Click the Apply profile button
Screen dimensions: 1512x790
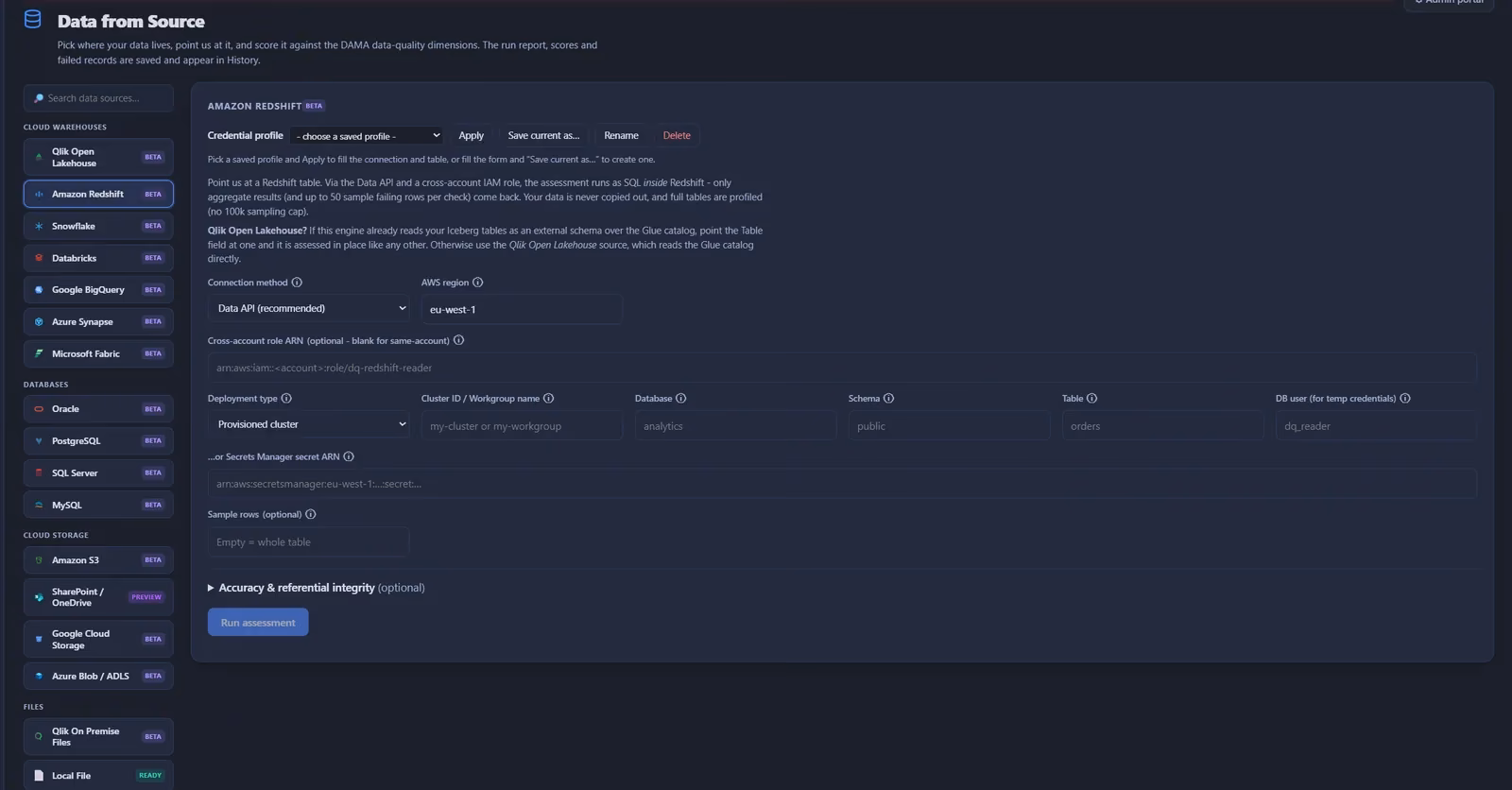[471, 136]
